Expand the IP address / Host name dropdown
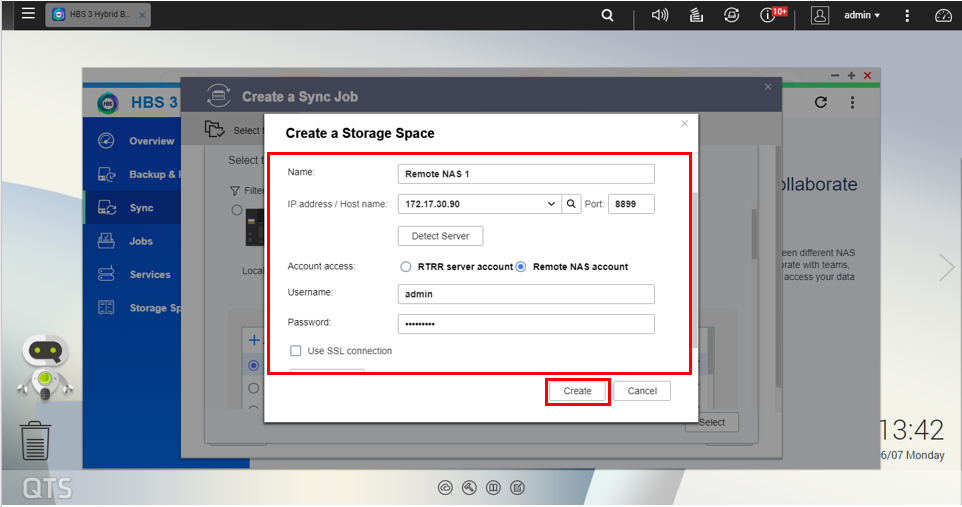The image size is (962, 507). [x=551, y=204]
